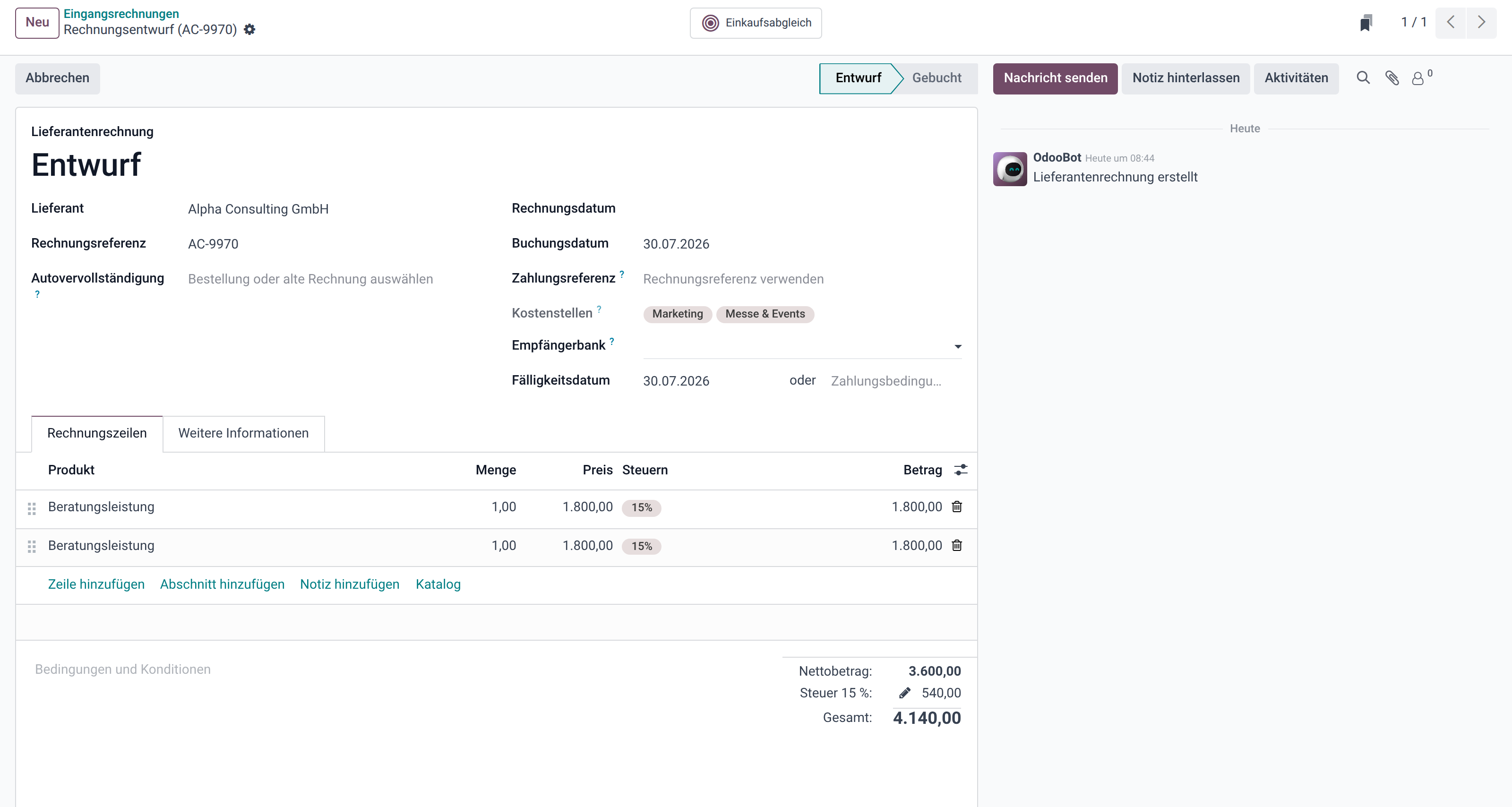This screenshot has height=807, width=1512.
Task: Click the paperclip attachments icon
Action: 1392,78
